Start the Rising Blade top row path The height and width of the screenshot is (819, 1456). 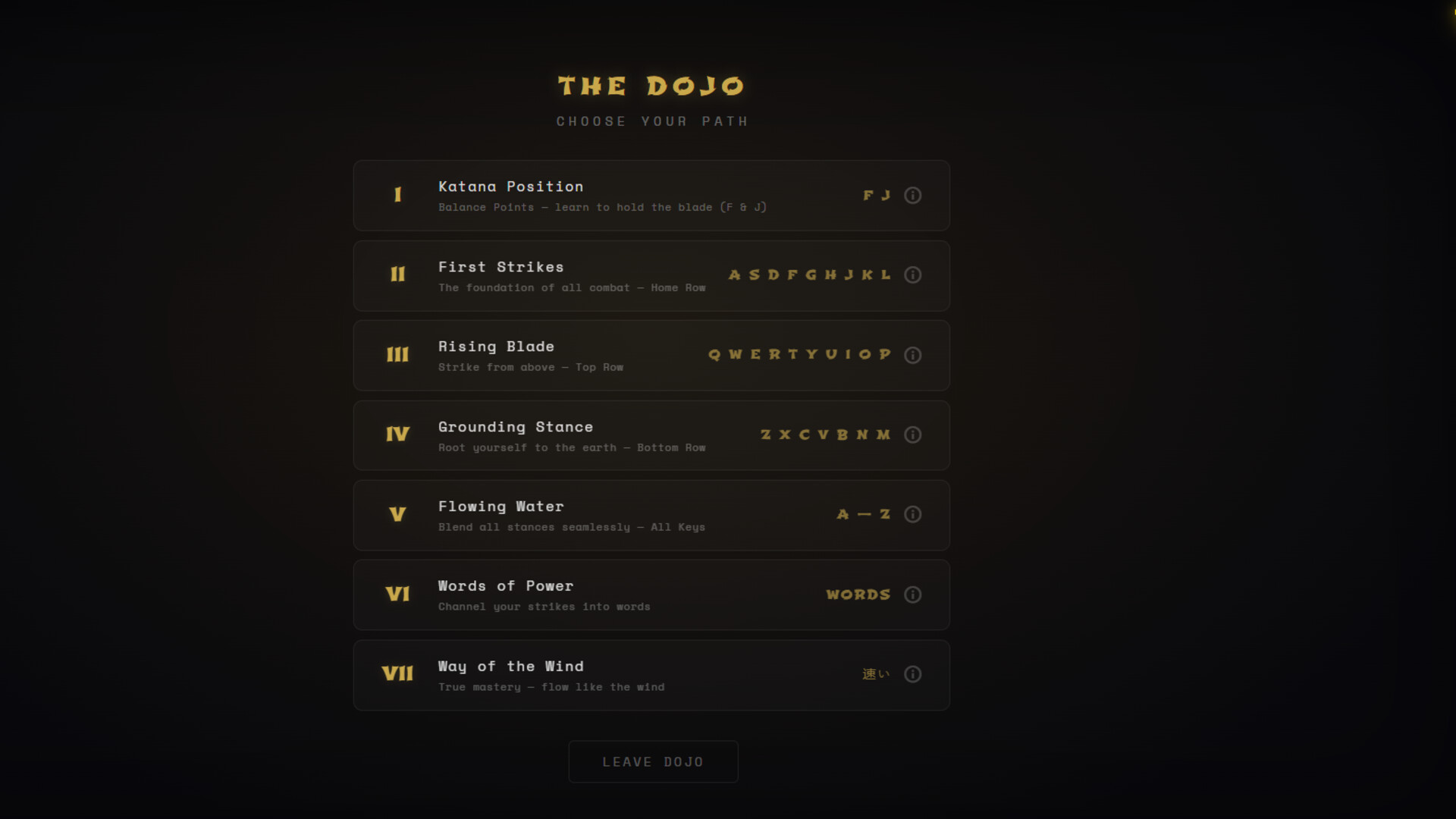coord(496,347)
